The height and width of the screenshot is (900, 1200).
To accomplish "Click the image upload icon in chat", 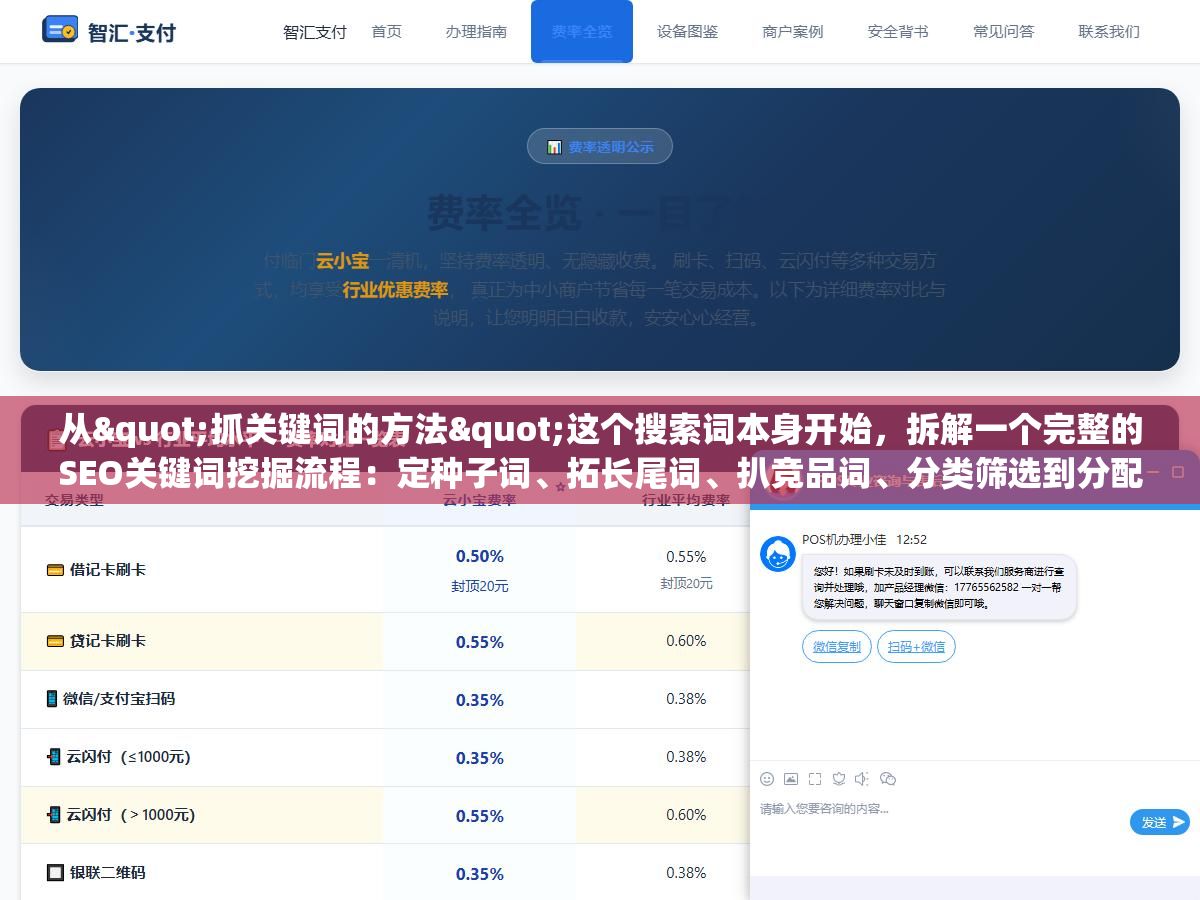I will click(791, 779).
